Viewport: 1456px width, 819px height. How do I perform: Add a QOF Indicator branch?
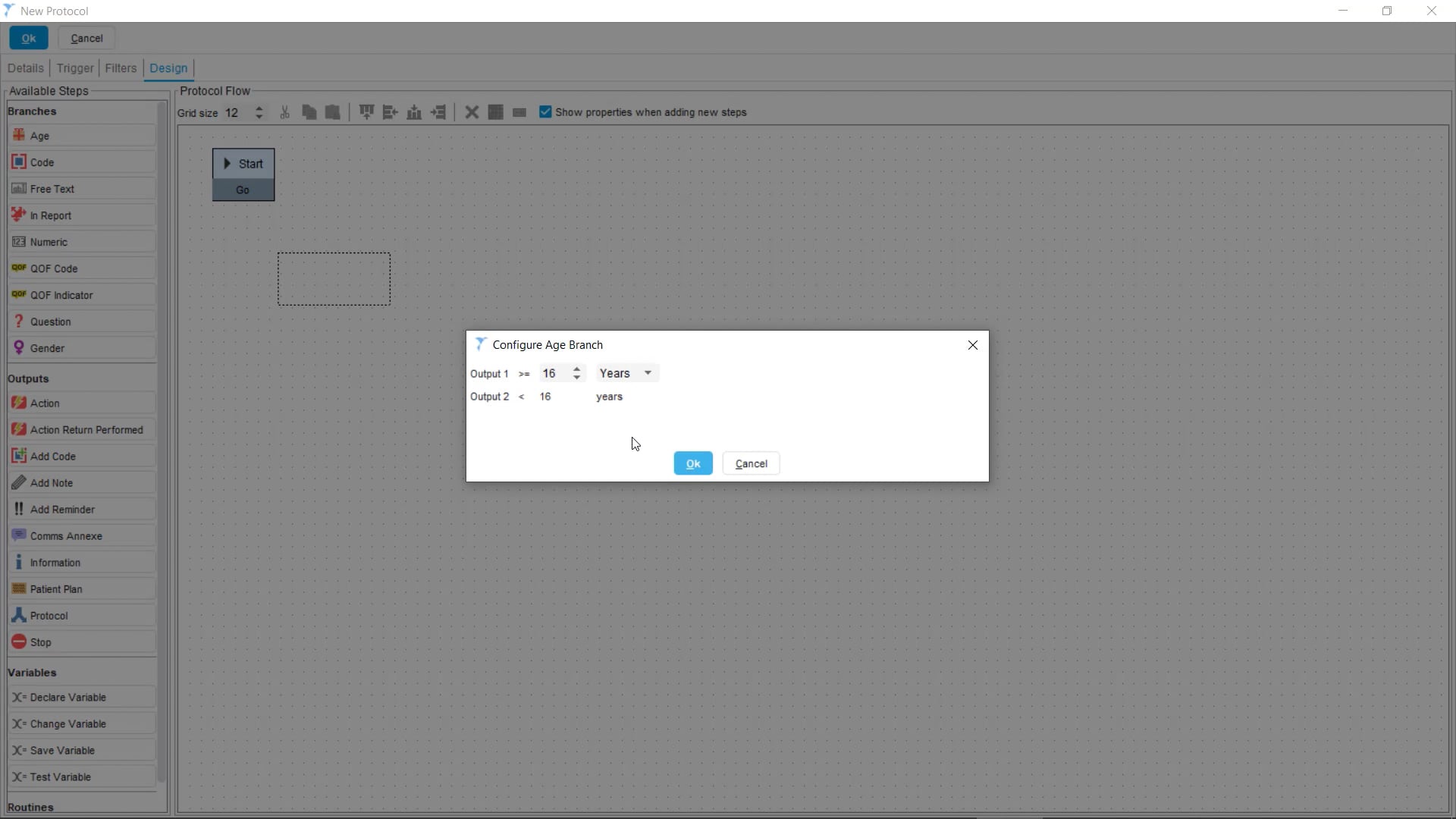point(82,295)
